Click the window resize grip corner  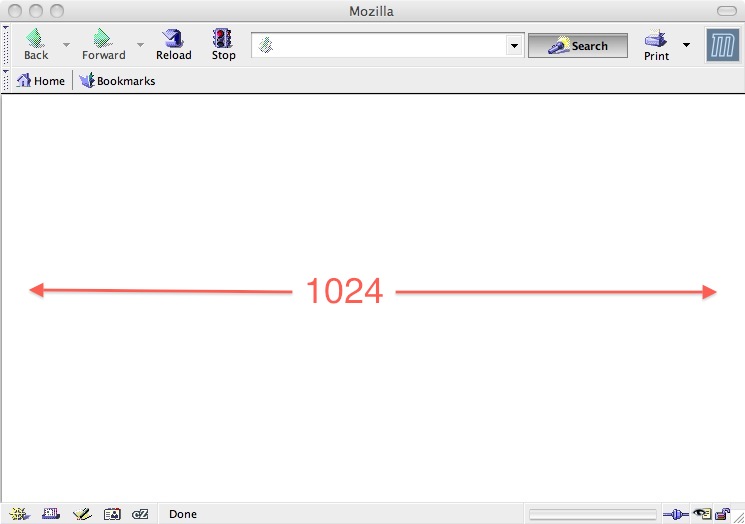[x=738, y=517]
